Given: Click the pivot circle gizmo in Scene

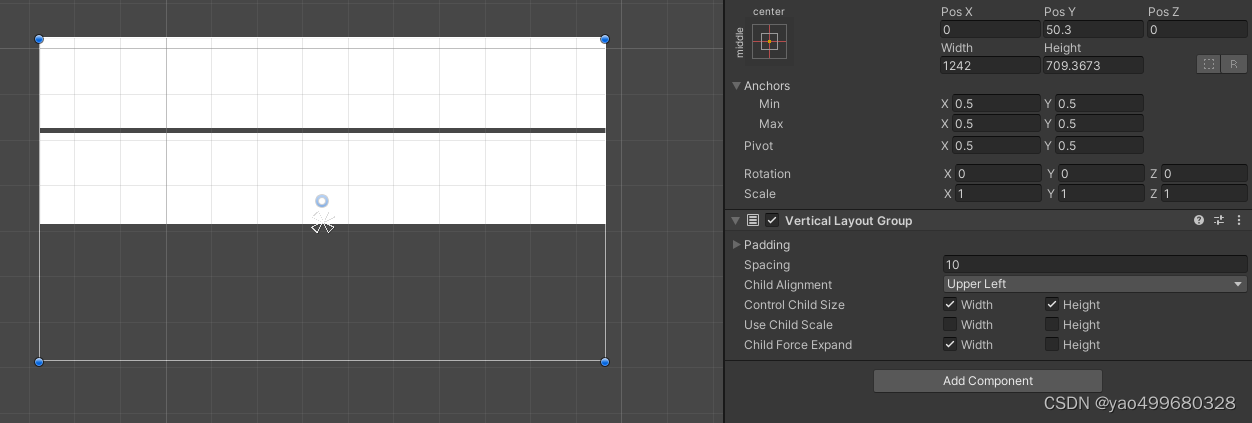Looking at the screenshot, I should click(322, 201).
